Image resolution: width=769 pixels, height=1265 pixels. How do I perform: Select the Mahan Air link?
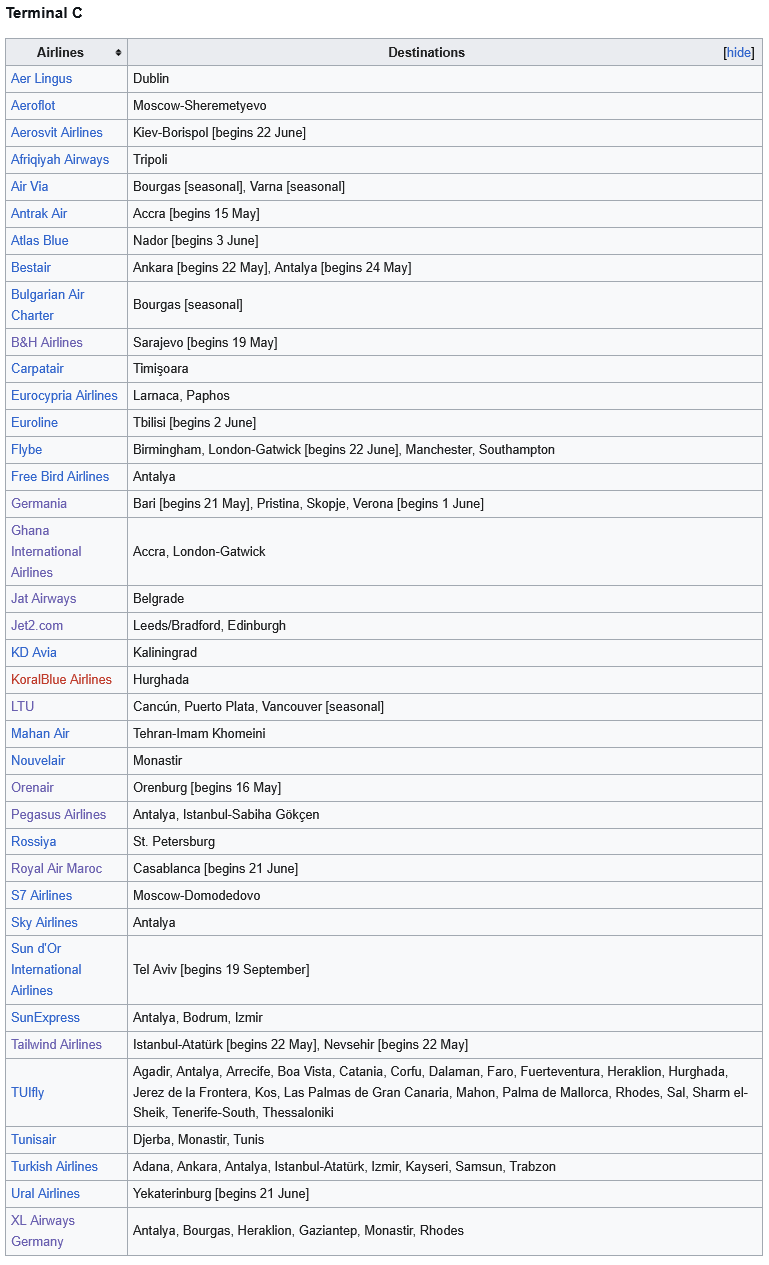pos(40,734)
